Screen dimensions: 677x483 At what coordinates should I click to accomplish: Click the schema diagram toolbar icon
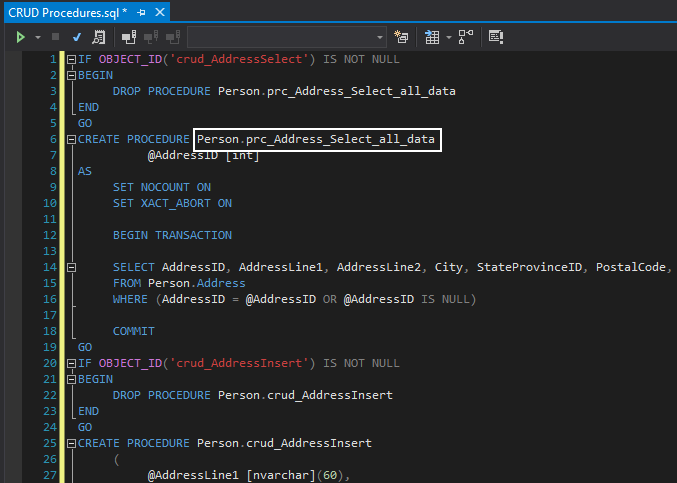466,37
